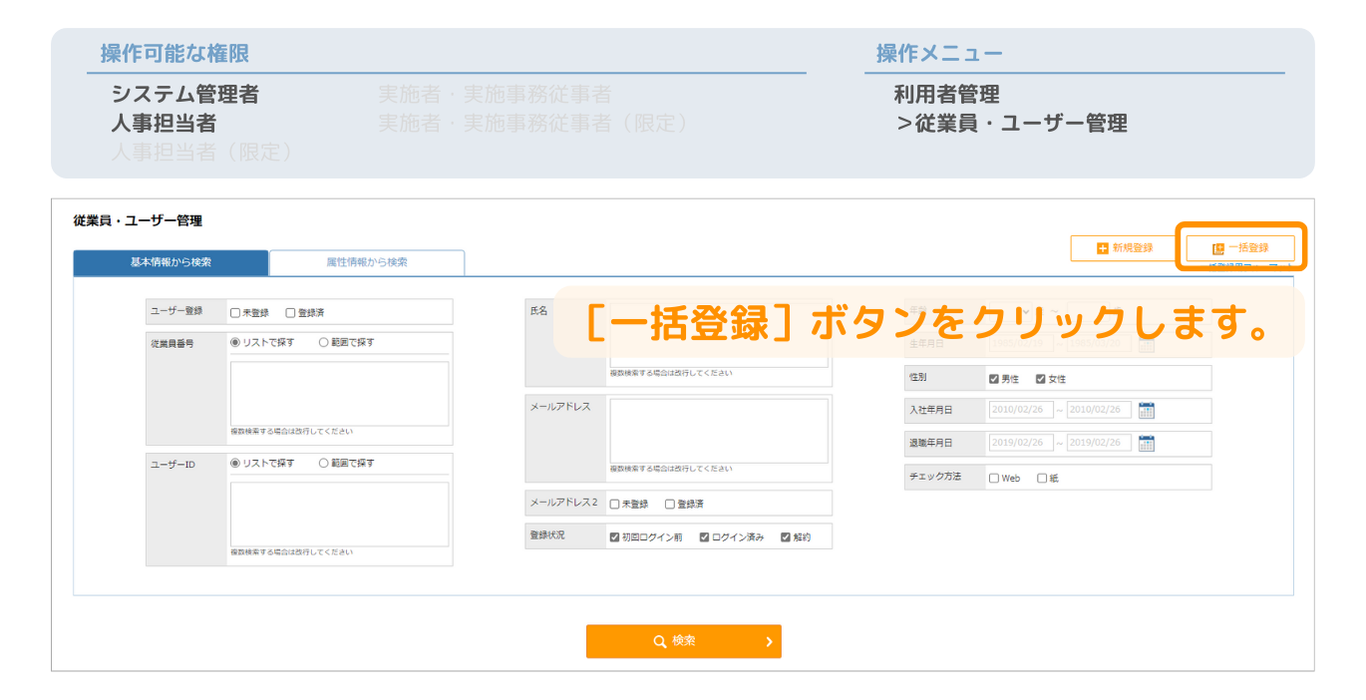Image resolution: width=1366 pixels, height=700 pixels.
Task: Uncheck ログイン済み in 登録状況
Action: coord(705,537)
